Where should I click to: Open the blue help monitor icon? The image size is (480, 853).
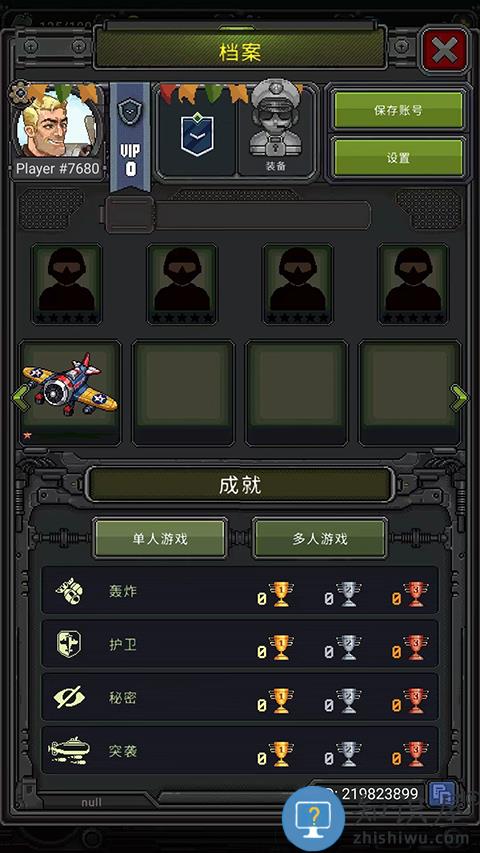(x=313, y=818)
